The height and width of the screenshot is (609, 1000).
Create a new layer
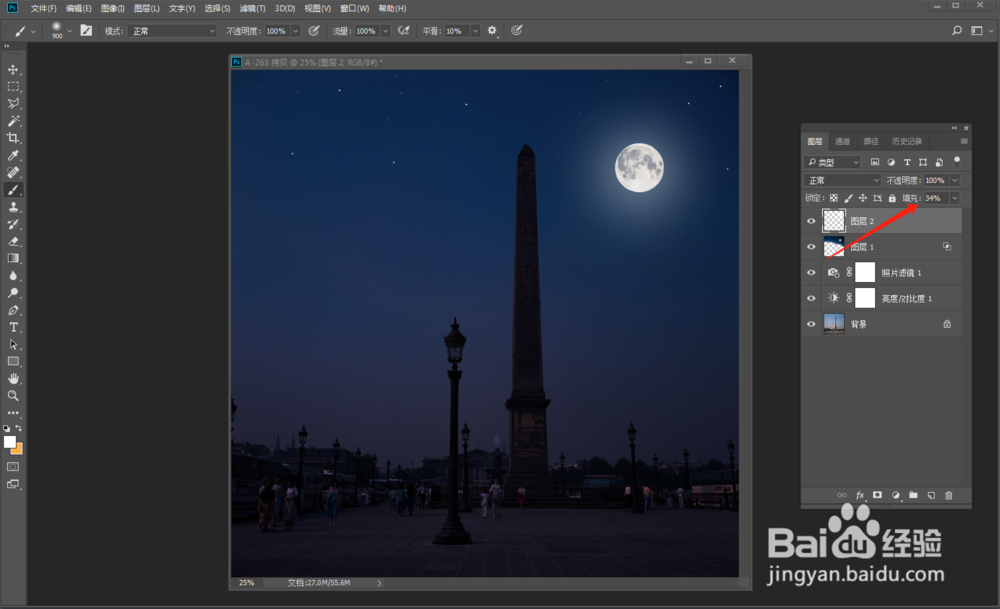(x=931, y=495)
